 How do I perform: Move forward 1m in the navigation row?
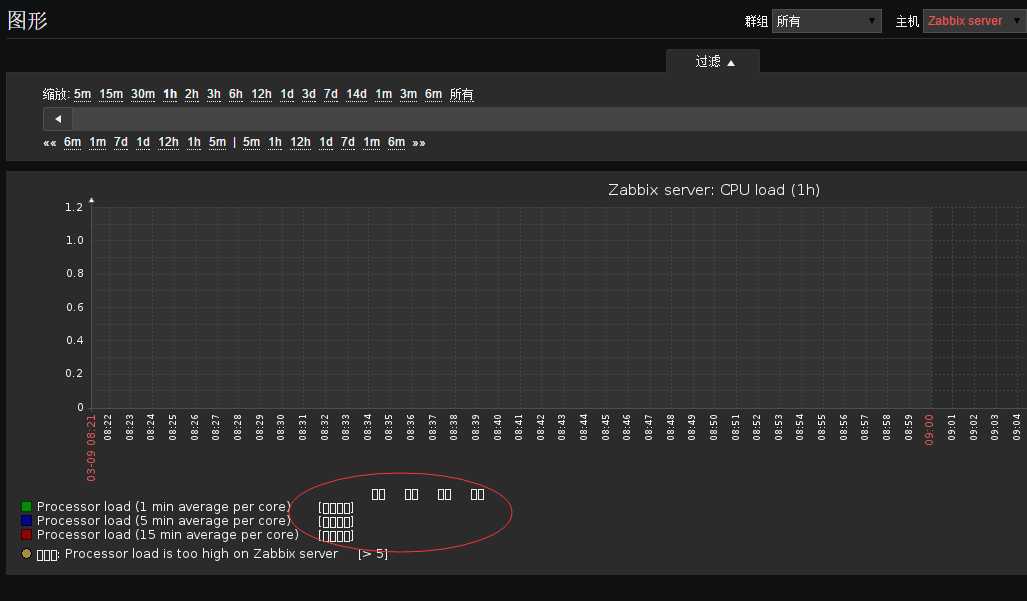(x=372, y=142)
